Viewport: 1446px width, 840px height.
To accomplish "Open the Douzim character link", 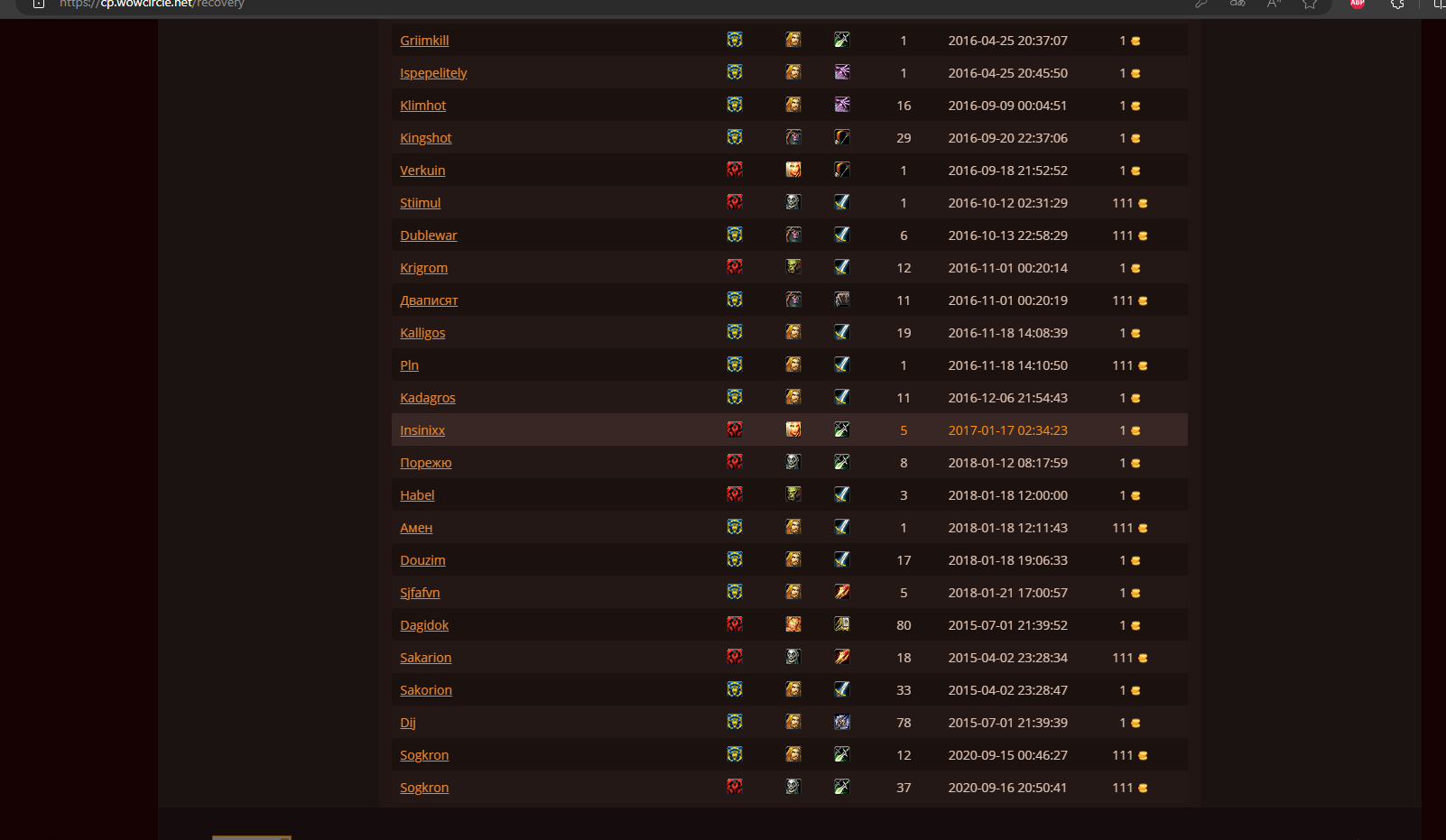I will [x=422, y=560].
